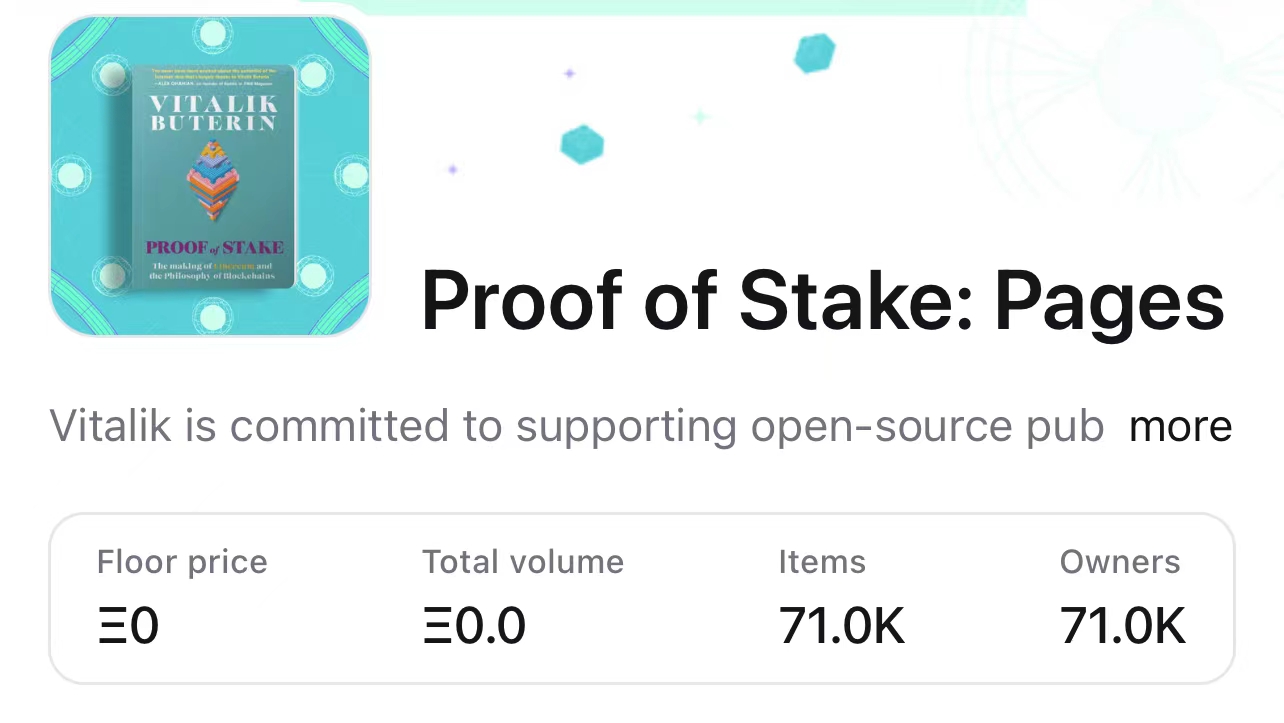Image resolution: width=1284 pixels, height=723 pixels.
Task: Select the Ξ0 floor price value
Action: [x=128, y=627]
